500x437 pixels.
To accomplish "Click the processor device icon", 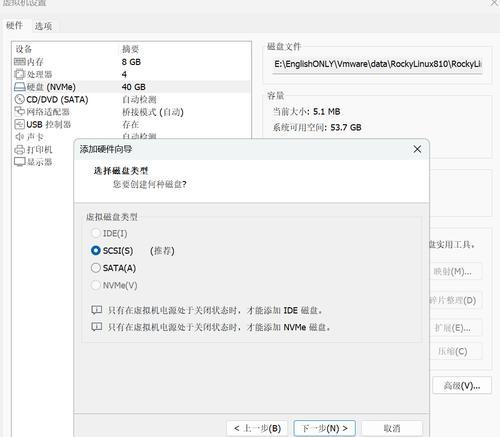I will tap(20, 74).
